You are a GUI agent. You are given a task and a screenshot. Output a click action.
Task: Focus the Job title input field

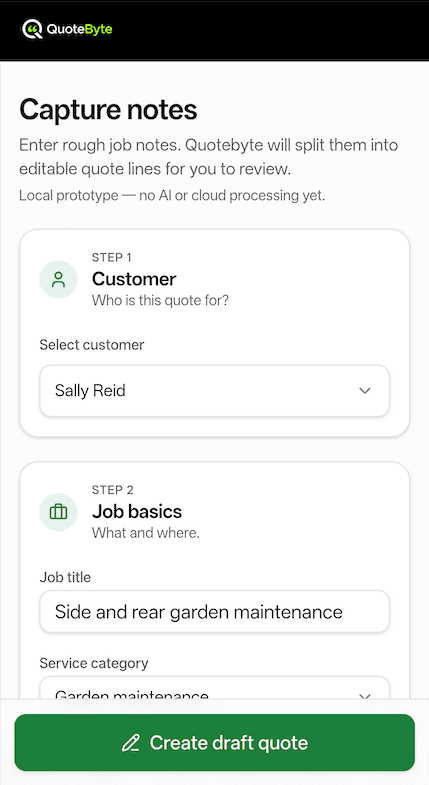(x=214, y=611)
